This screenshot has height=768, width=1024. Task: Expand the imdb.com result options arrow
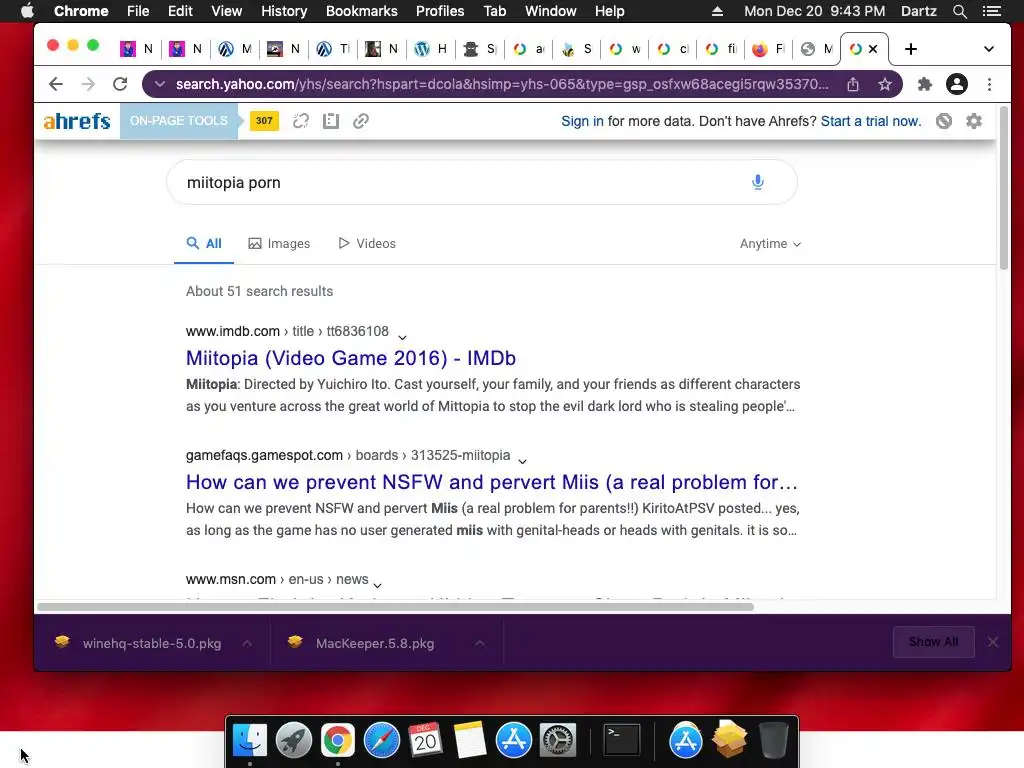[402, 337]
